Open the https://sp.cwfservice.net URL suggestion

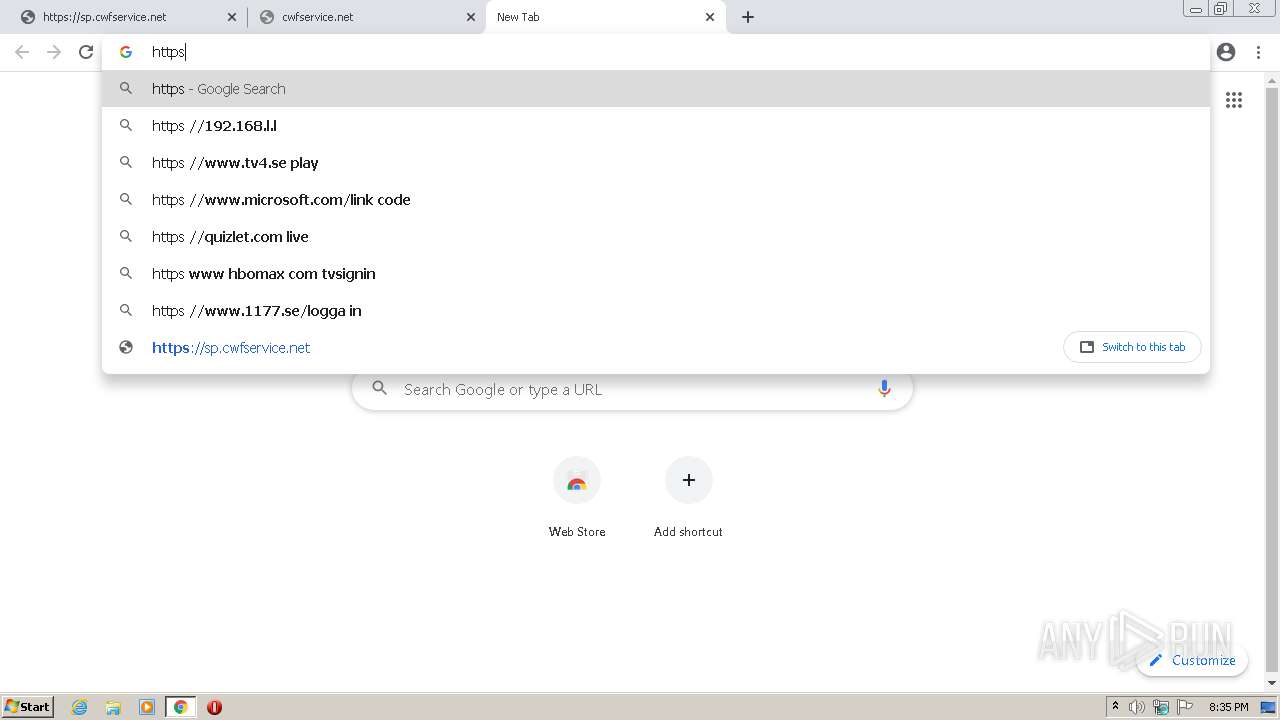coord(655,348)
